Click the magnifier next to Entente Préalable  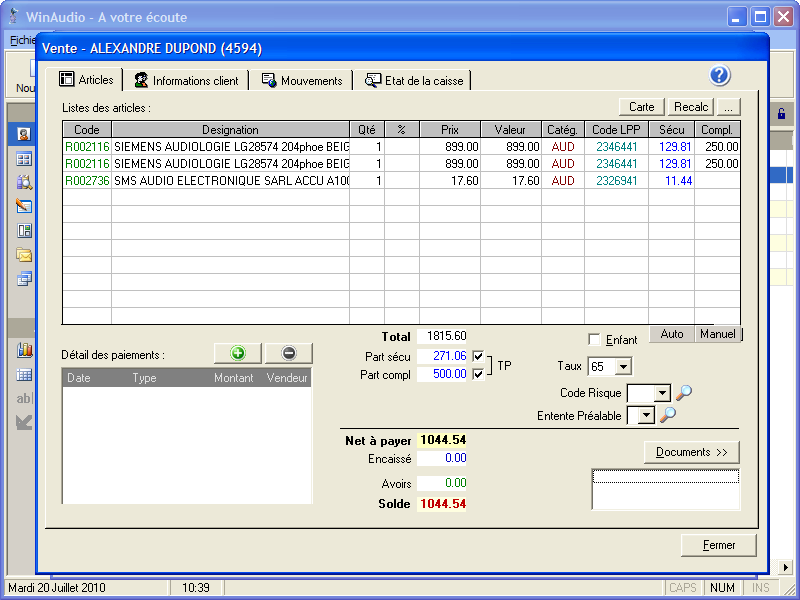[667, 415]
